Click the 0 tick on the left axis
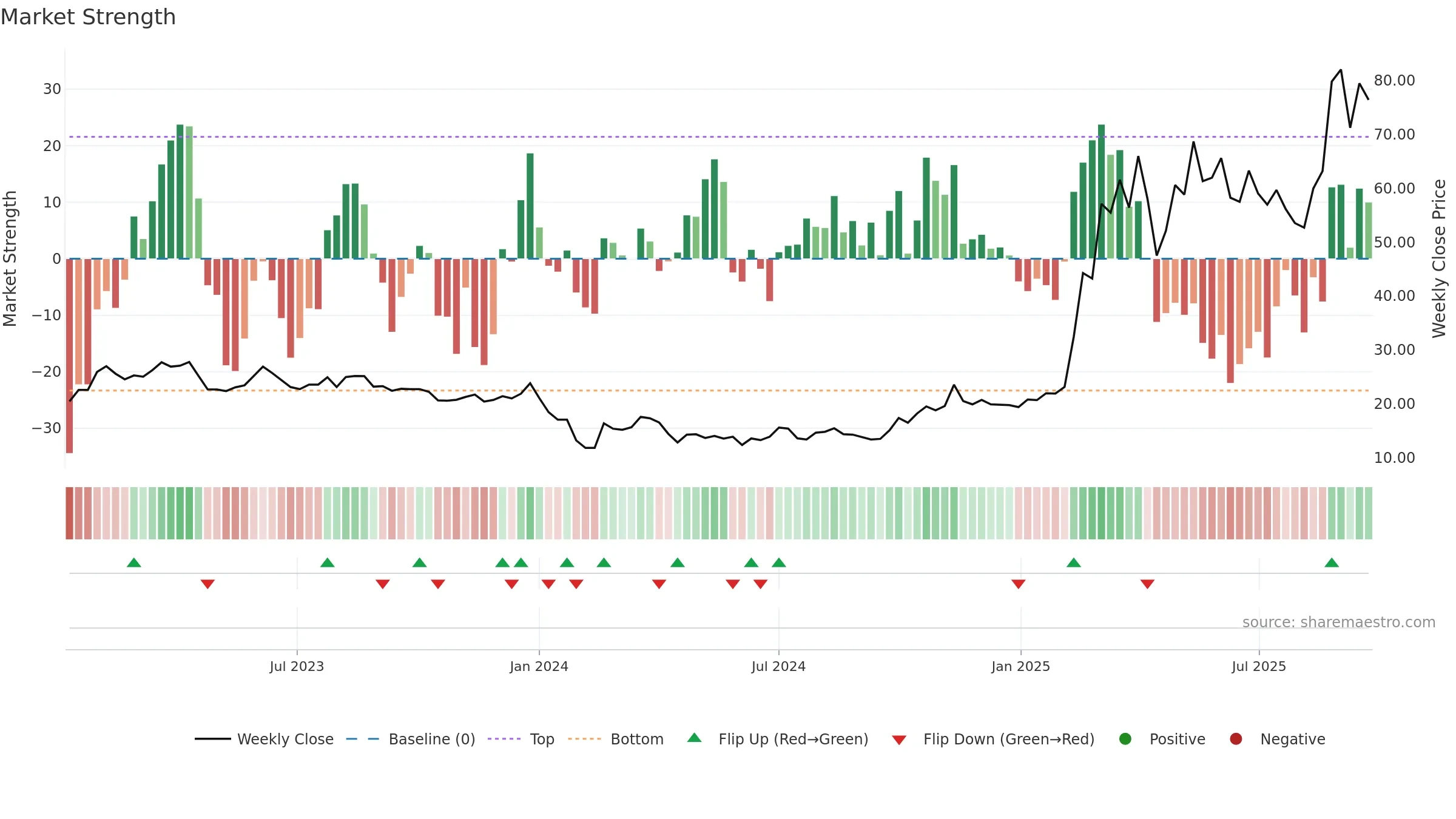Image resolution: width=1456 pixels, height=819 pixels. [56, 258]
